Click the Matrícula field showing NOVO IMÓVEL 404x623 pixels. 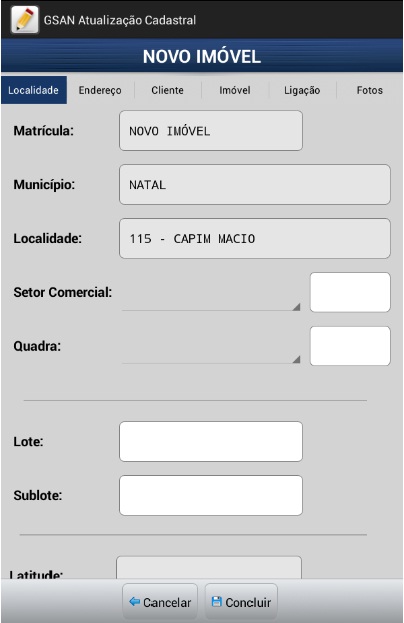(x=211, y=131)
